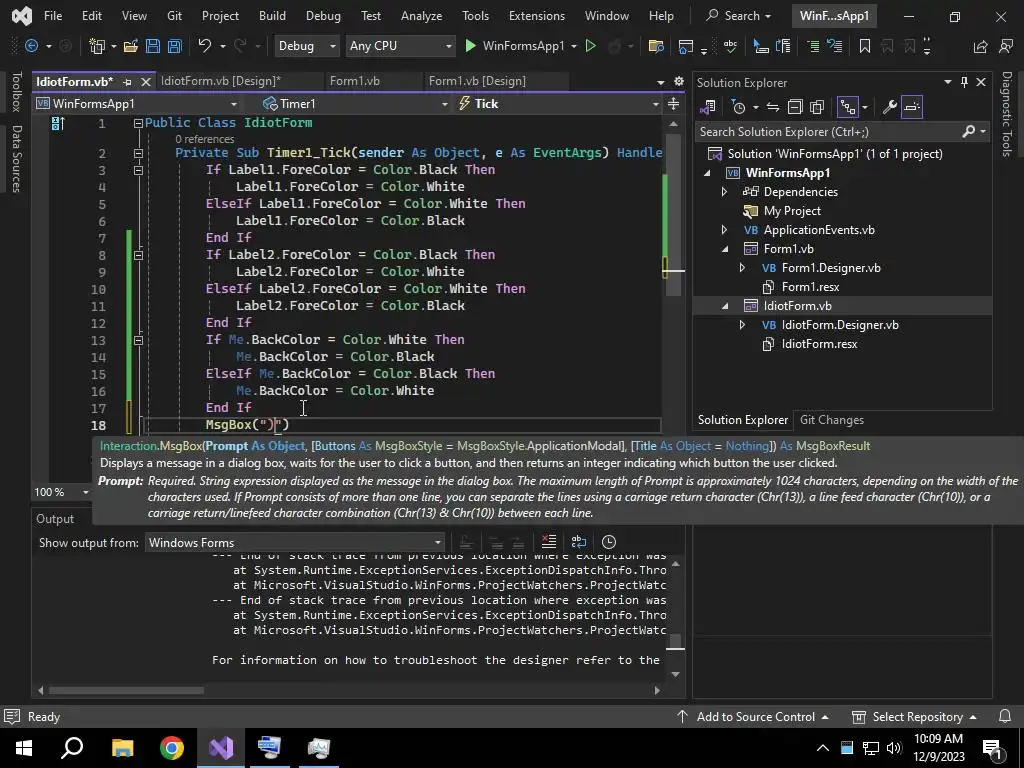
Task: Toggle a bookmark with the bookmark icon
Action: click(x=865, y=46)
